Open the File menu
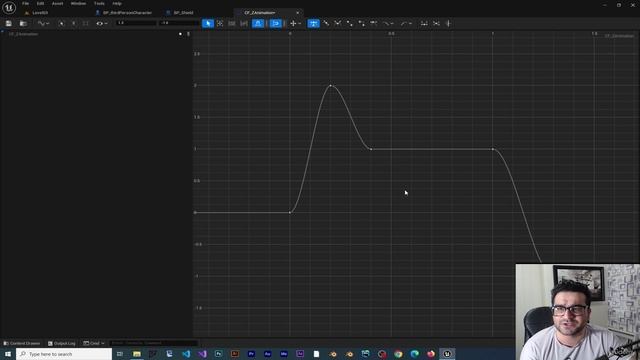Viewport: 640px width, 360px height. (25, 4)
